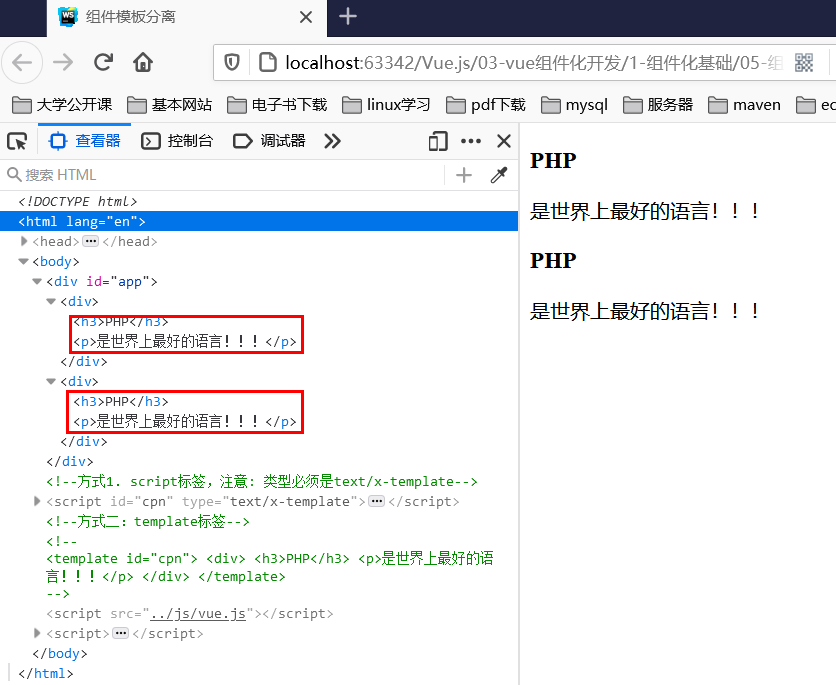Open devtools more options menu
Viewport: 836px width, 685px height.
pos(471,141)
